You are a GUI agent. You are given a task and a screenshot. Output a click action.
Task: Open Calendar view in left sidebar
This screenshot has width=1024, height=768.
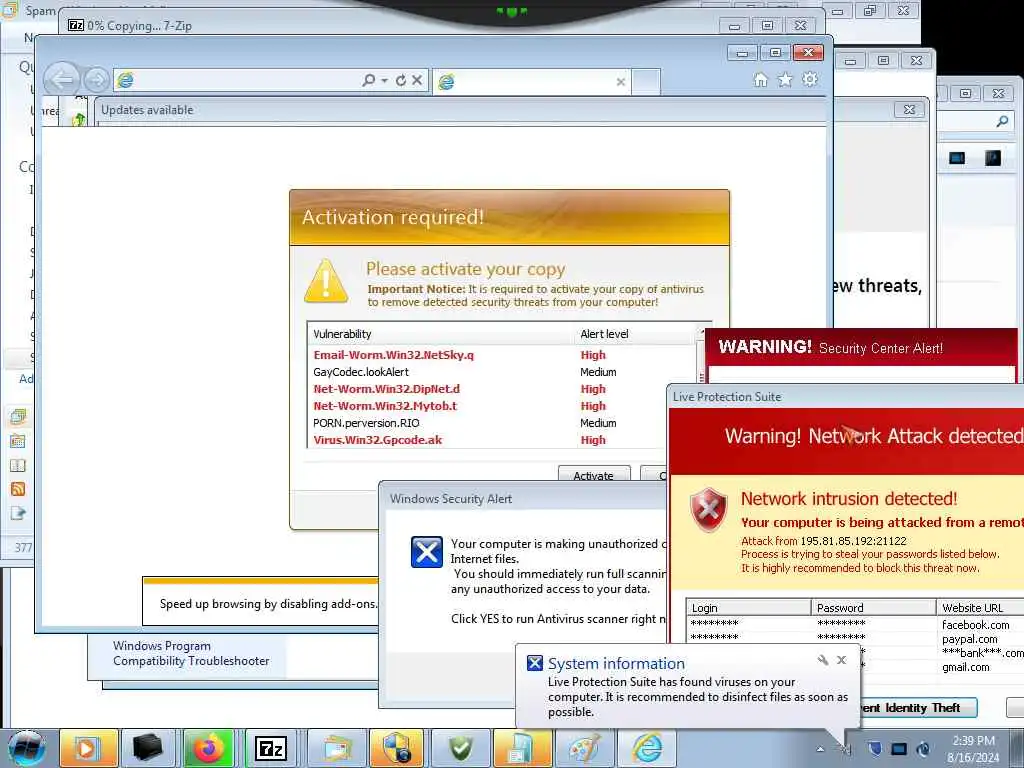[18, 441]
